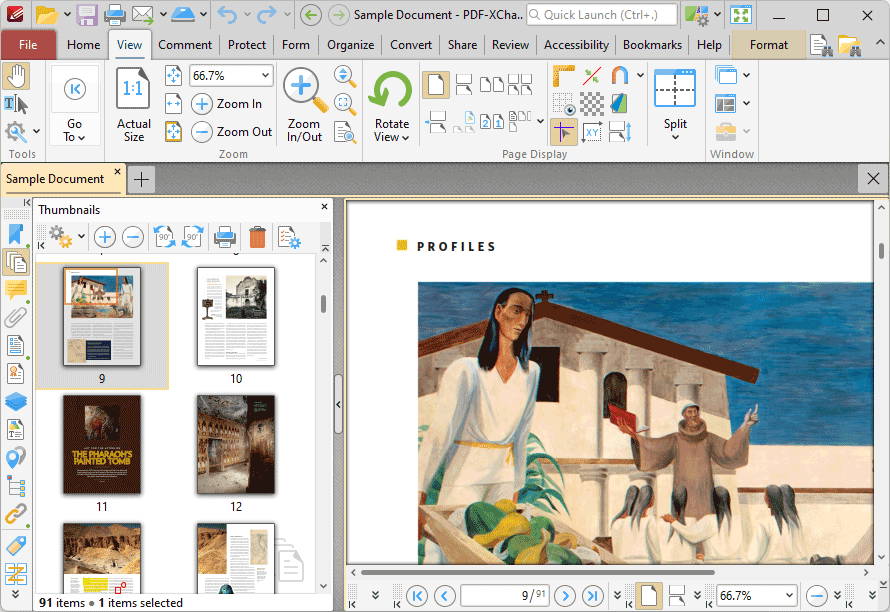Click the document vertical scrollbar thumb

tap(881, 250)
